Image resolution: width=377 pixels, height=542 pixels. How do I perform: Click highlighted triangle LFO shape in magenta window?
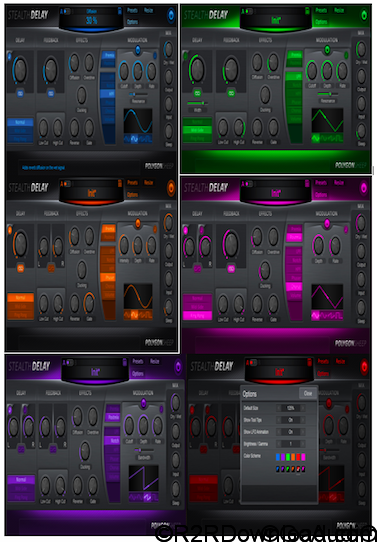point(316,315)
